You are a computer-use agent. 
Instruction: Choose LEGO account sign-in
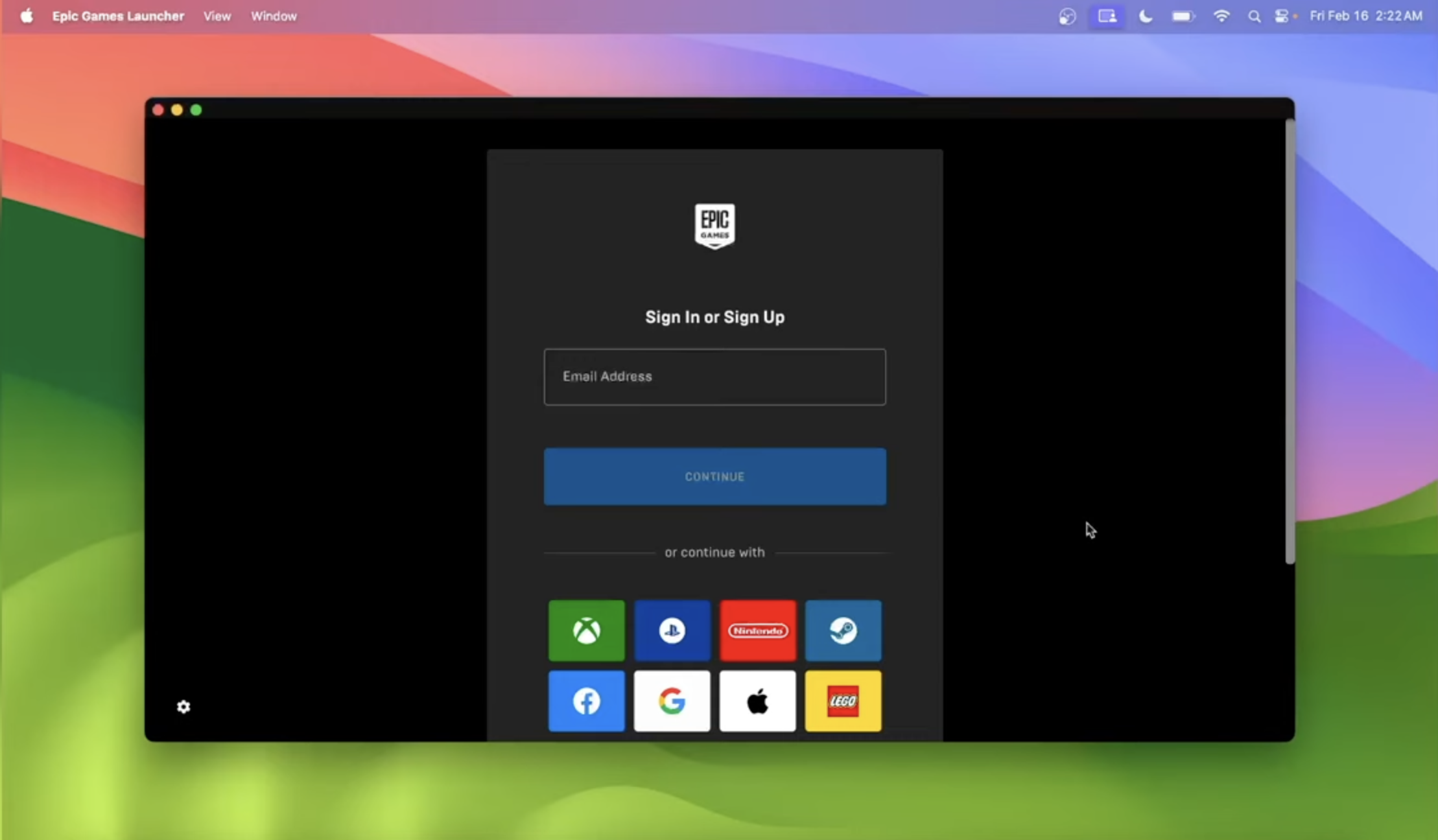(843, 701)
